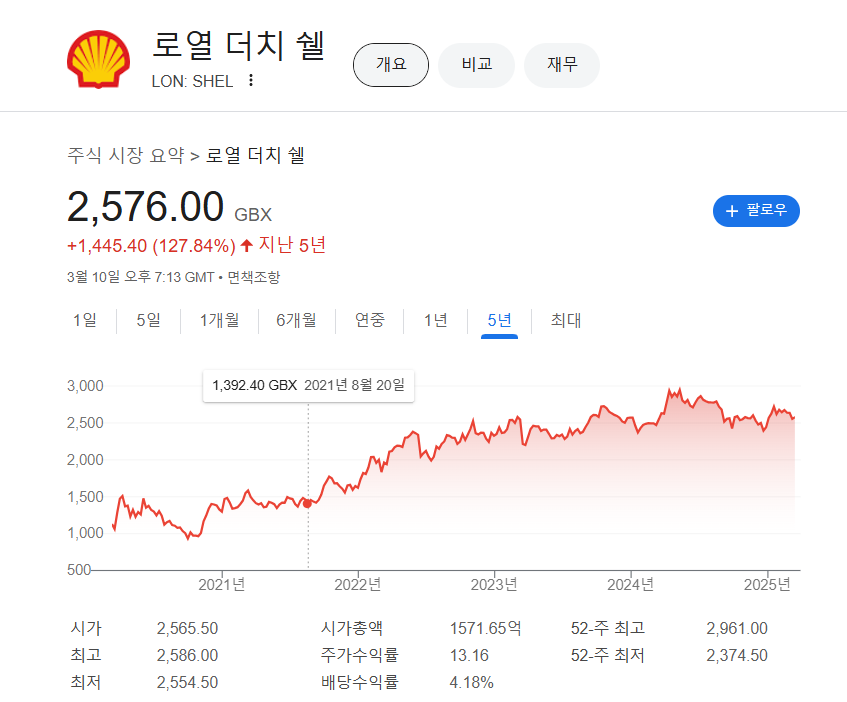847x702 pixels.
Task: Click the Shell logo icon
Action: tap(98, 59)
